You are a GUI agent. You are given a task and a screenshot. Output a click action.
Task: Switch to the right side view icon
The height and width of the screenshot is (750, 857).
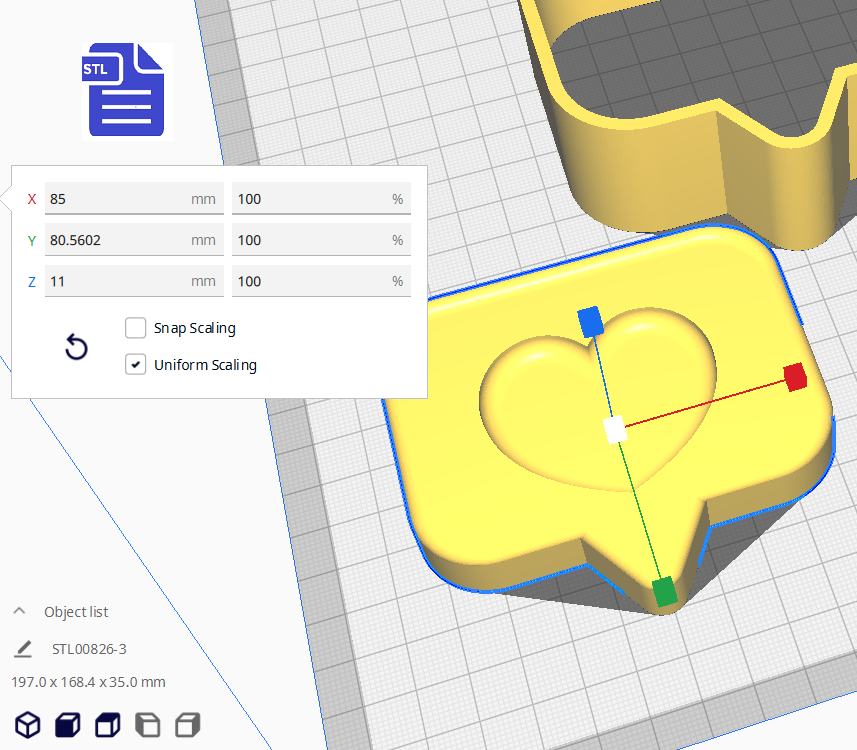tap(187, 724)
